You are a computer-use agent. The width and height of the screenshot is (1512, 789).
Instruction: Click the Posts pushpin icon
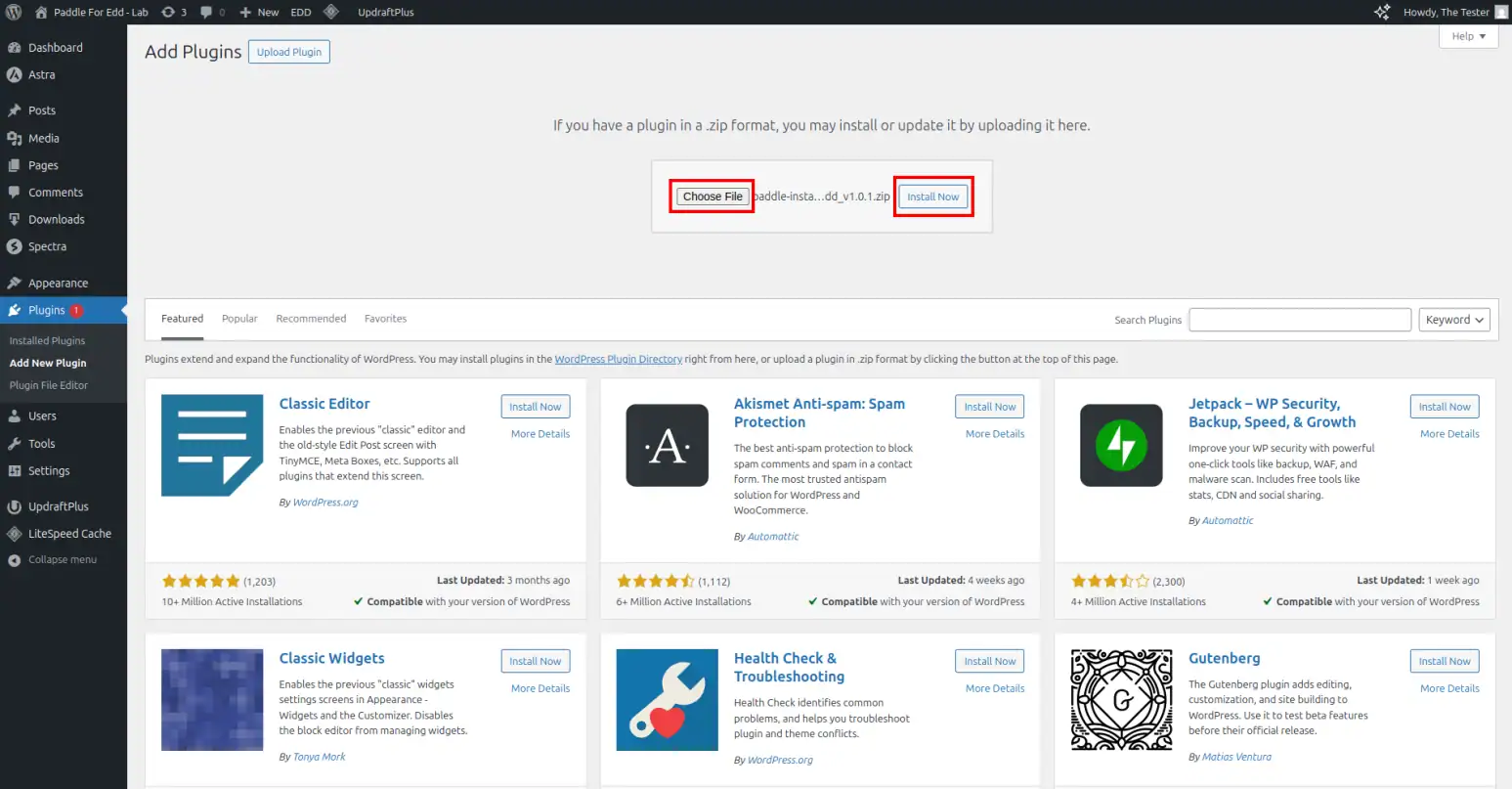pyautogui.click(x=15, y=110)
